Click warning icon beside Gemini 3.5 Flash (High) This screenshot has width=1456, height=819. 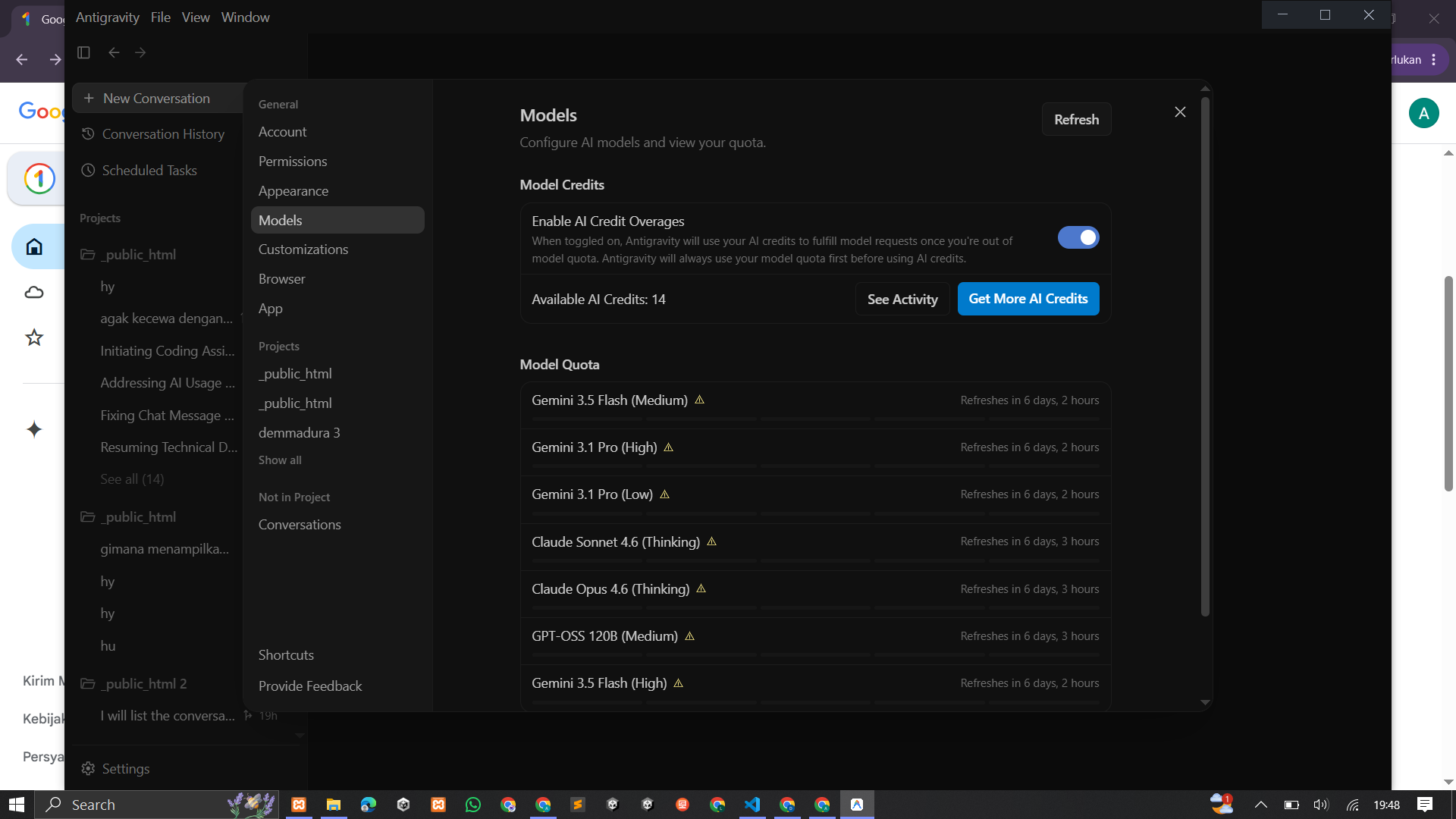click(x=679, y=683)
